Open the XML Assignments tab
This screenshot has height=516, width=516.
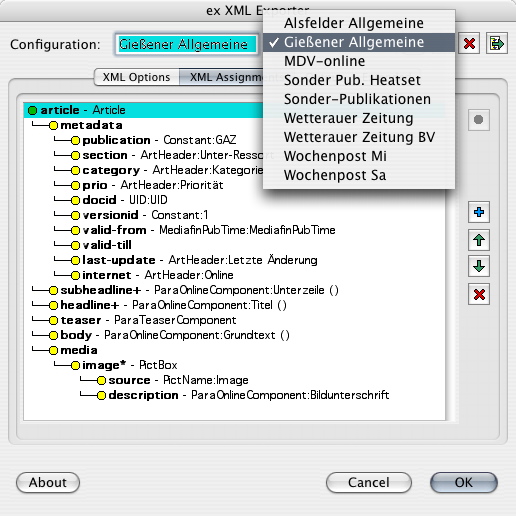(x=222, y=77)
